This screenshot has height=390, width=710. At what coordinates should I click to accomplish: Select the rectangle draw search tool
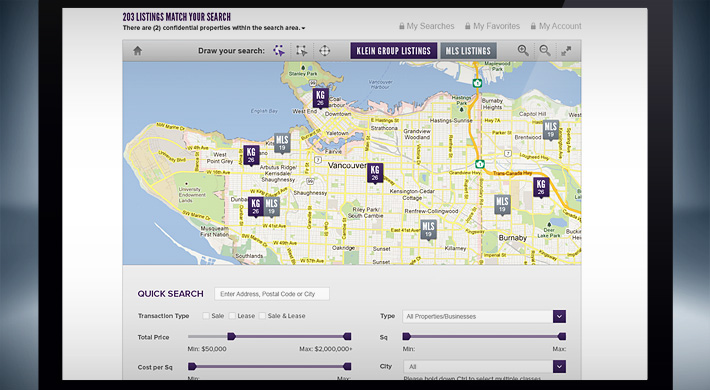(x=302, y=51)
